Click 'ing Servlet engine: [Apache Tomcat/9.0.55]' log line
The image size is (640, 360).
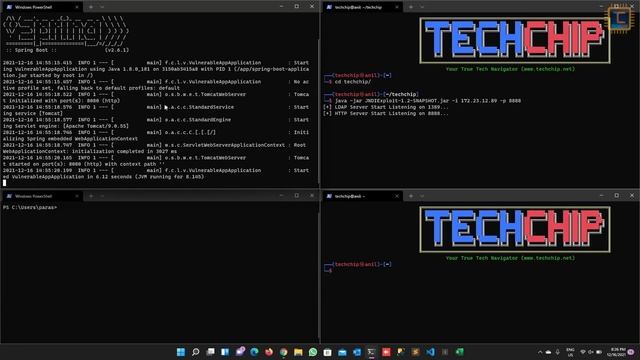click(x=66, y=126)
